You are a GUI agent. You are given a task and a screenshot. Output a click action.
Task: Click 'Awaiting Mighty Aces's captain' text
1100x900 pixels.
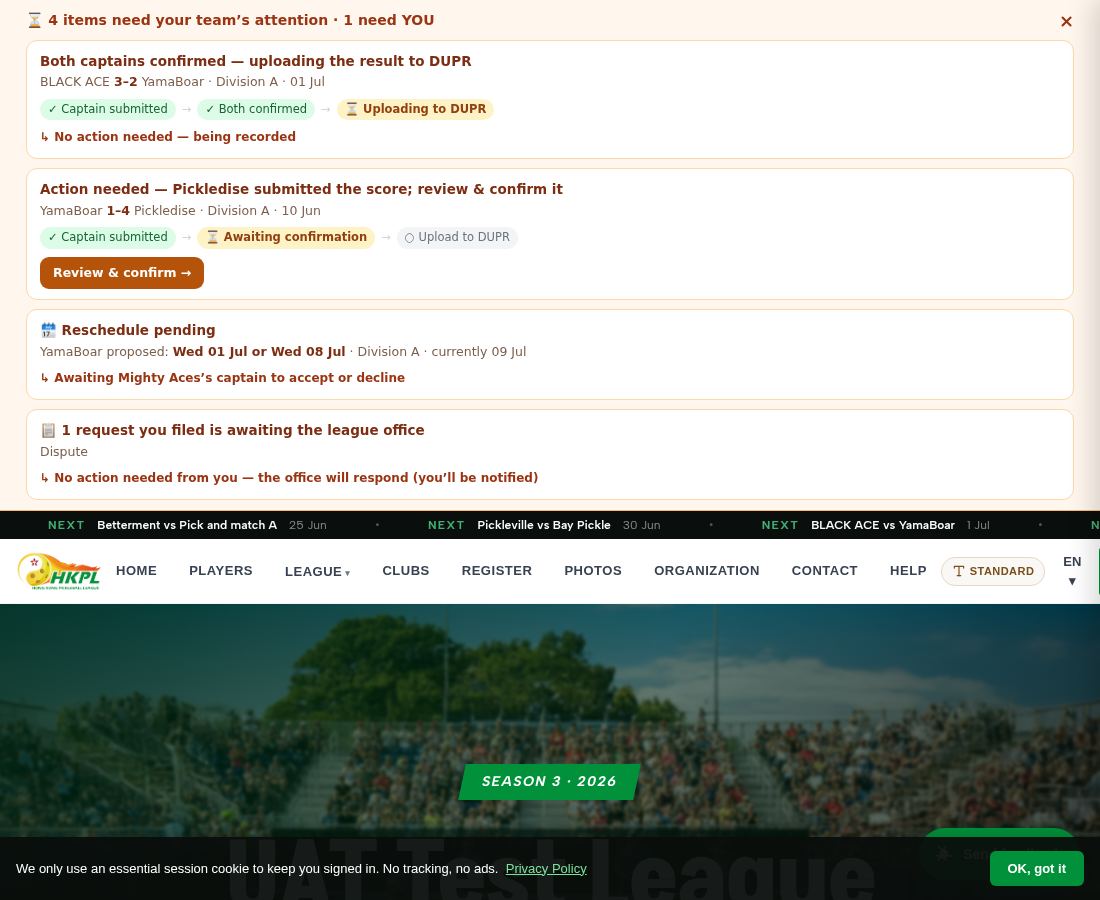(x=229, y=377)
